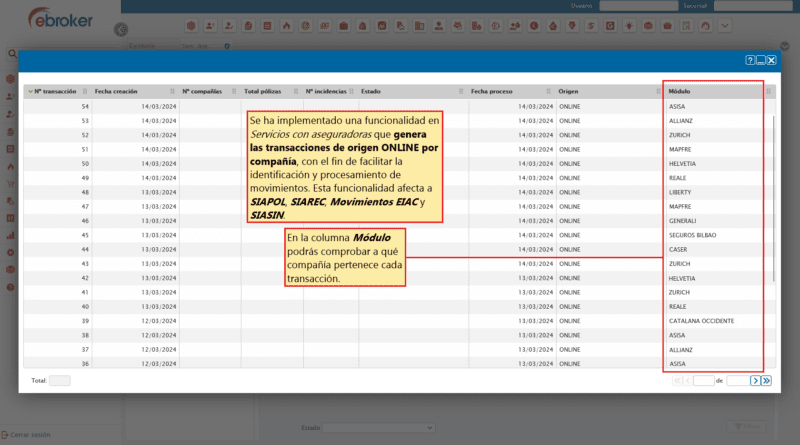Grab column handle beside Módulo header

(x=768, y=91)
